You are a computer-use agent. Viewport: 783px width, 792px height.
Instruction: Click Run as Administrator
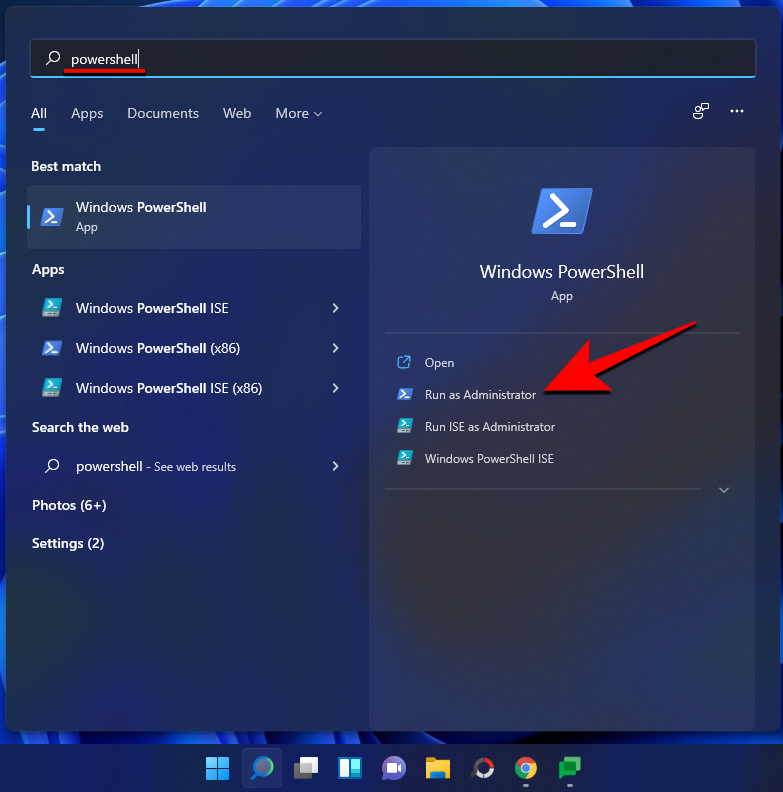(480, 394)
